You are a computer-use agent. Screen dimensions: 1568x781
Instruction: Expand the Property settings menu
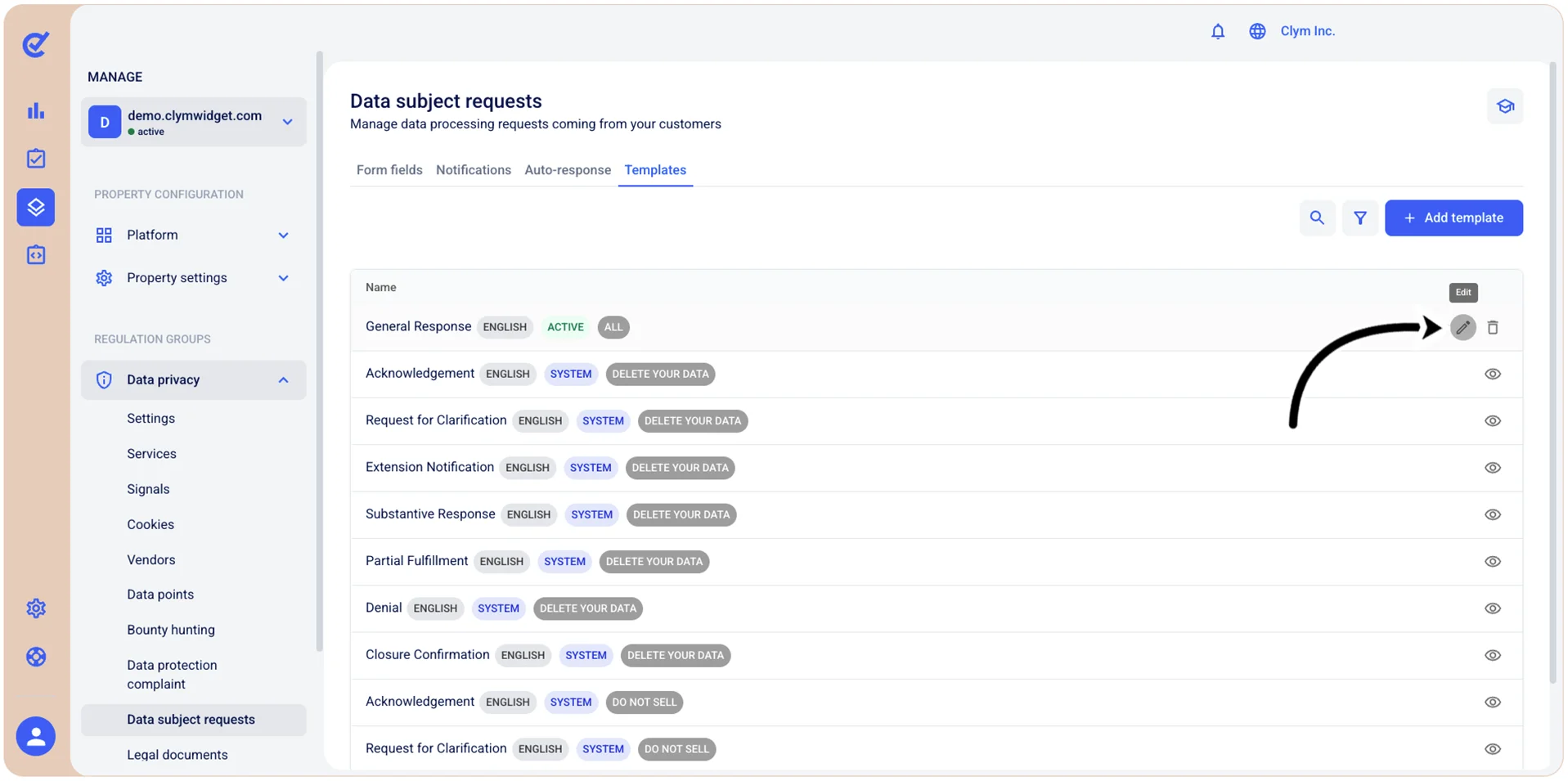194,278
